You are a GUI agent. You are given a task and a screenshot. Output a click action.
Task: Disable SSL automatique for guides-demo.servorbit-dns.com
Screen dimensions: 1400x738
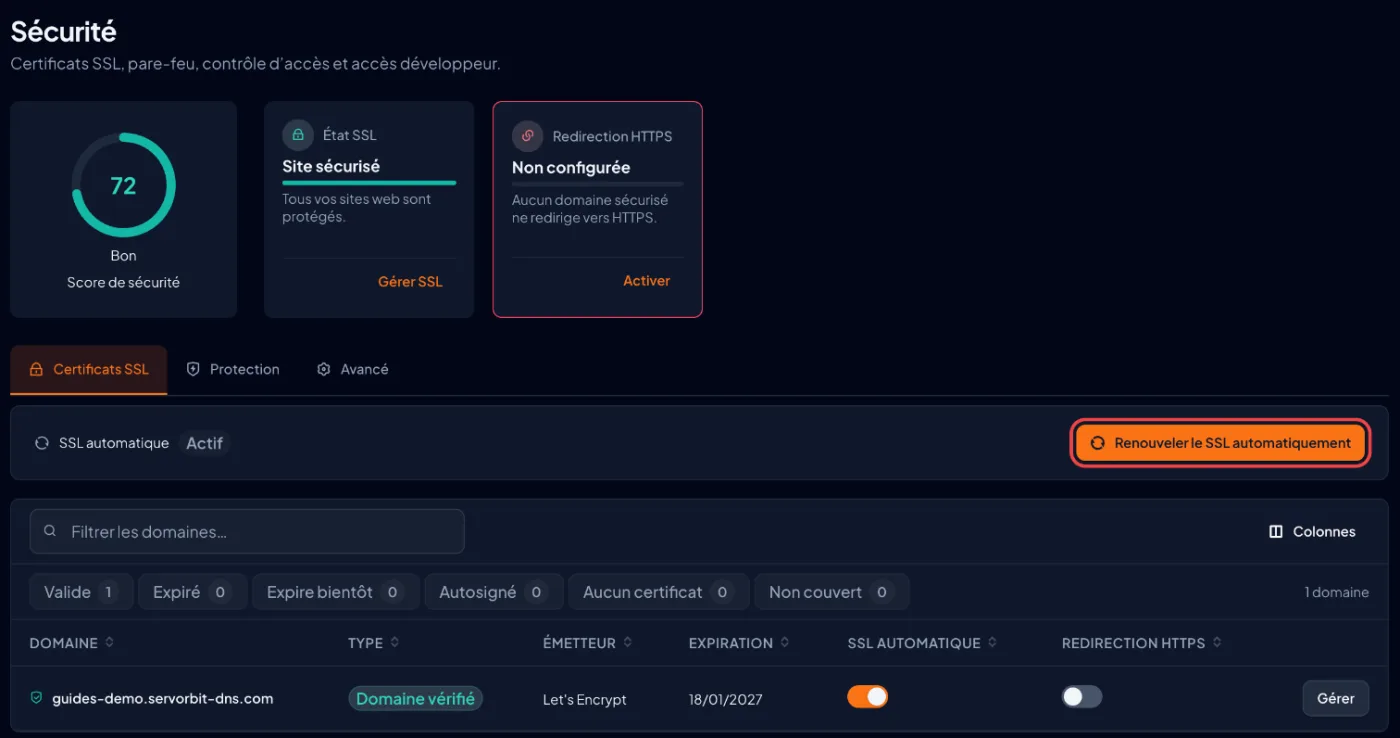click(868, 697)
